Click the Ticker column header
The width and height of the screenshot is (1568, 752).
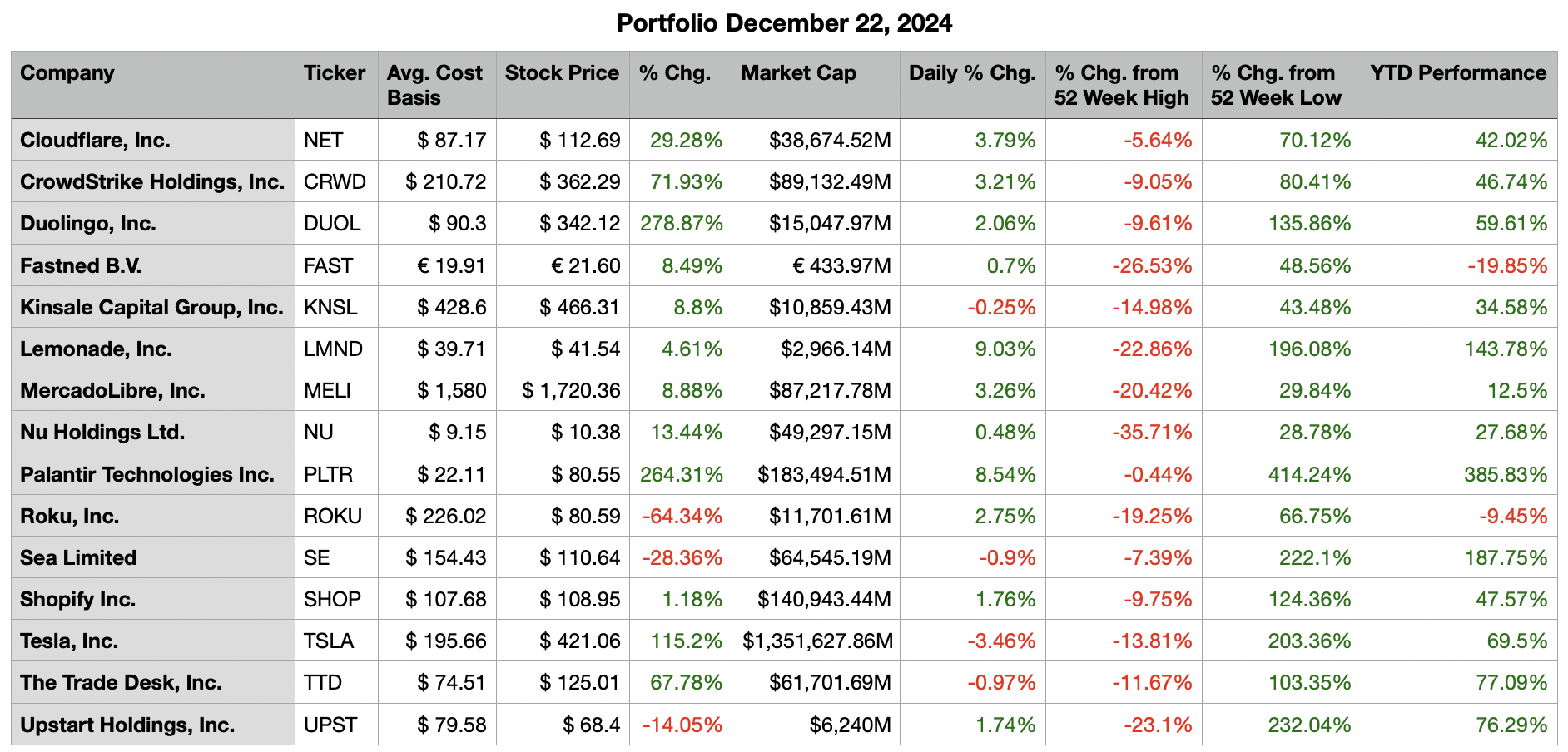click(335, 73)
